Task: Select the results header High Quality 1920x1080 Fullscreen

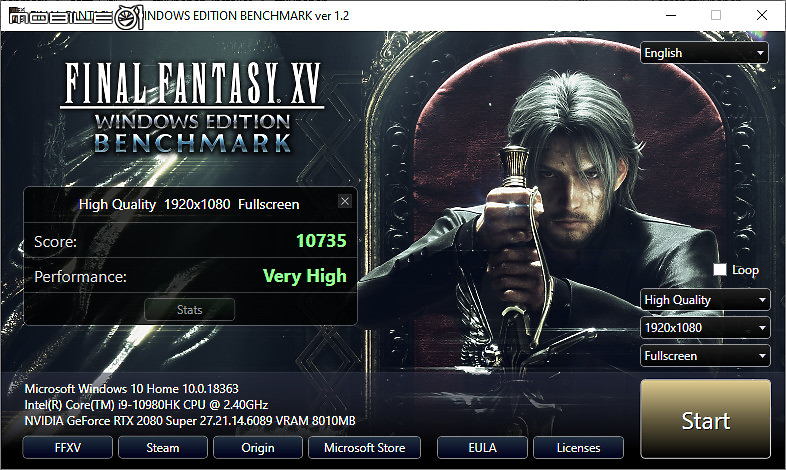Action: 189,204
